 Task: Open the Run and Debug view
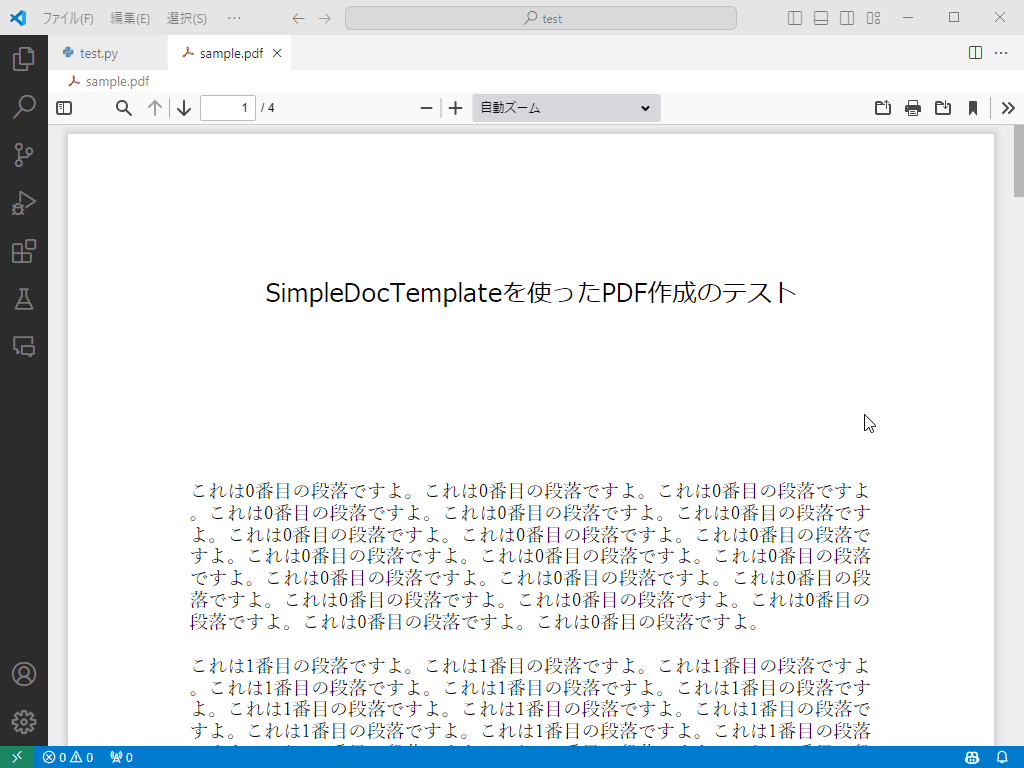coord(24,203)
